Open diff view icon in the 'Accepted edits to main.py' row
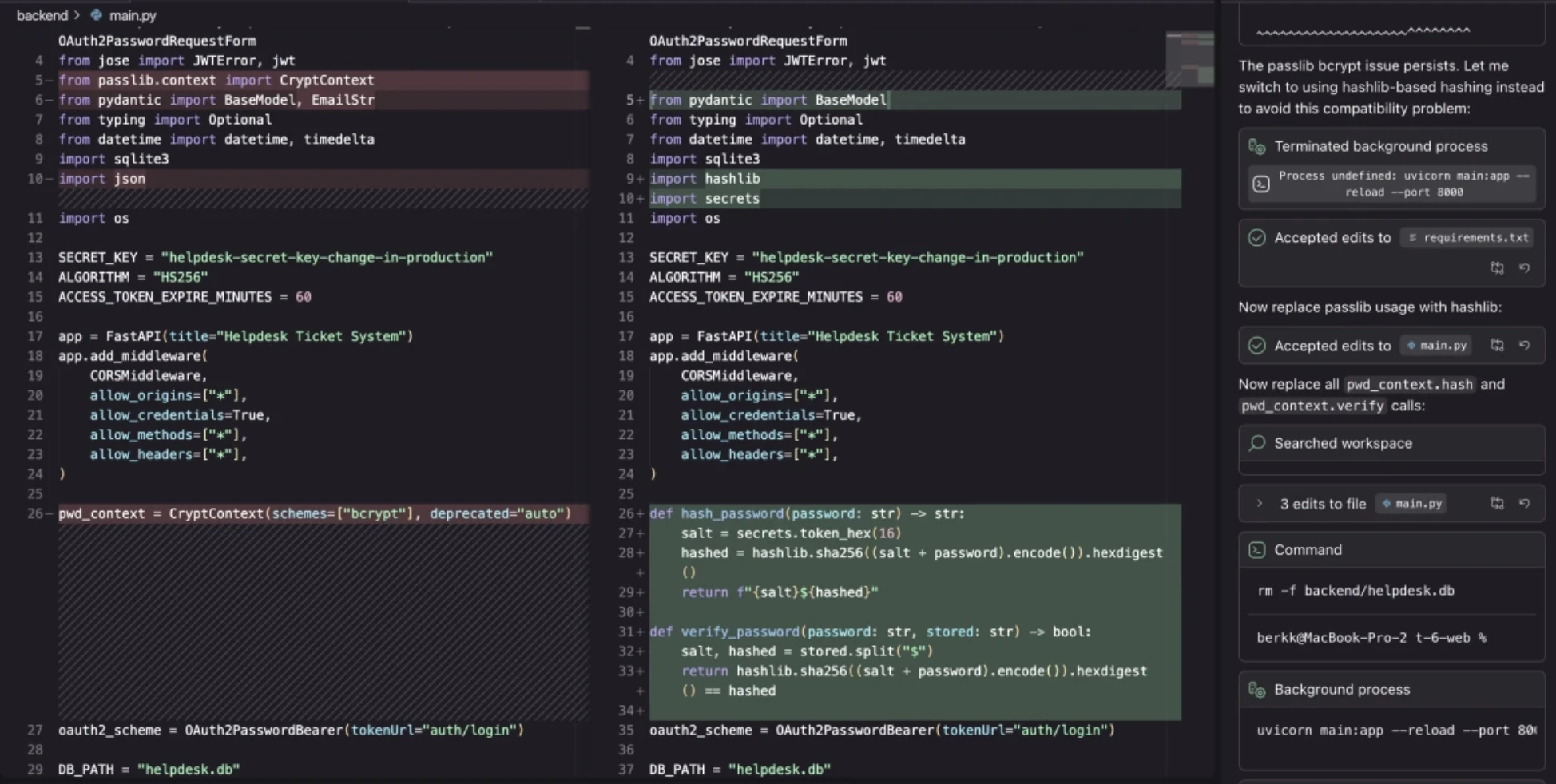 click(1498, 346)
